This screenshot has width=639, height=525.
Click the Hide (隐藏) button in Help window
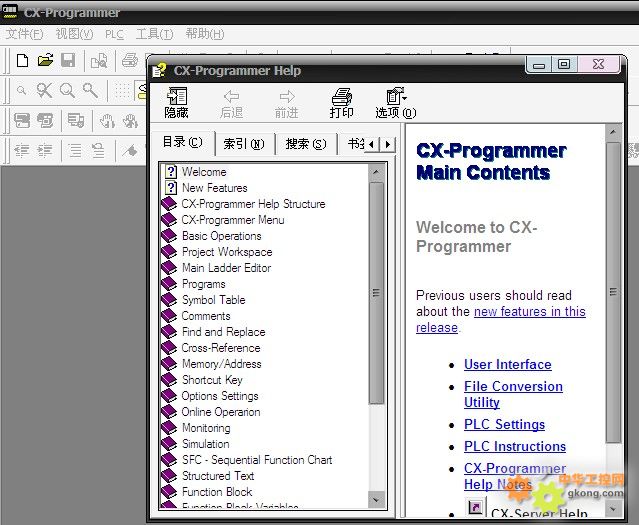point(176,103)
